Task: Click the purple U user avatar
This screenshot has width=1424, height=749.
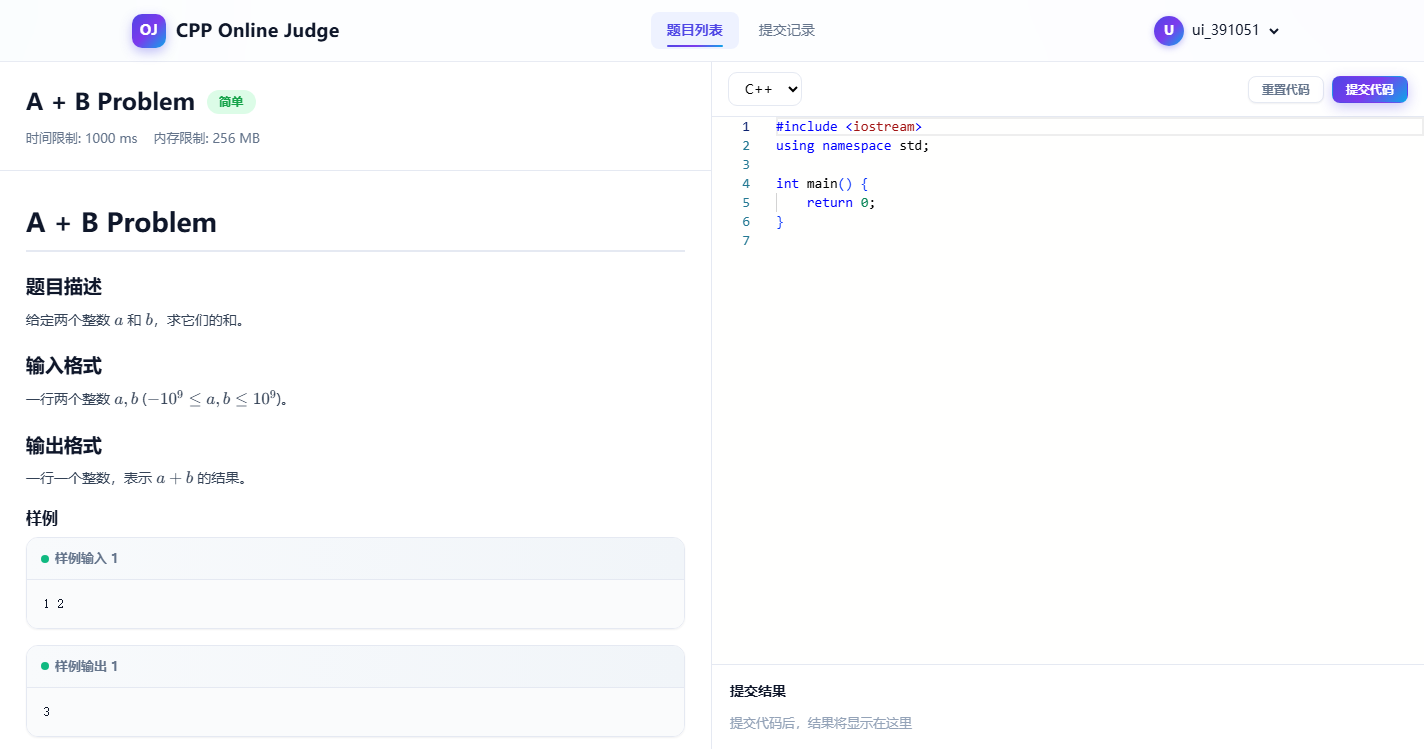Action: coord(1169,30)
